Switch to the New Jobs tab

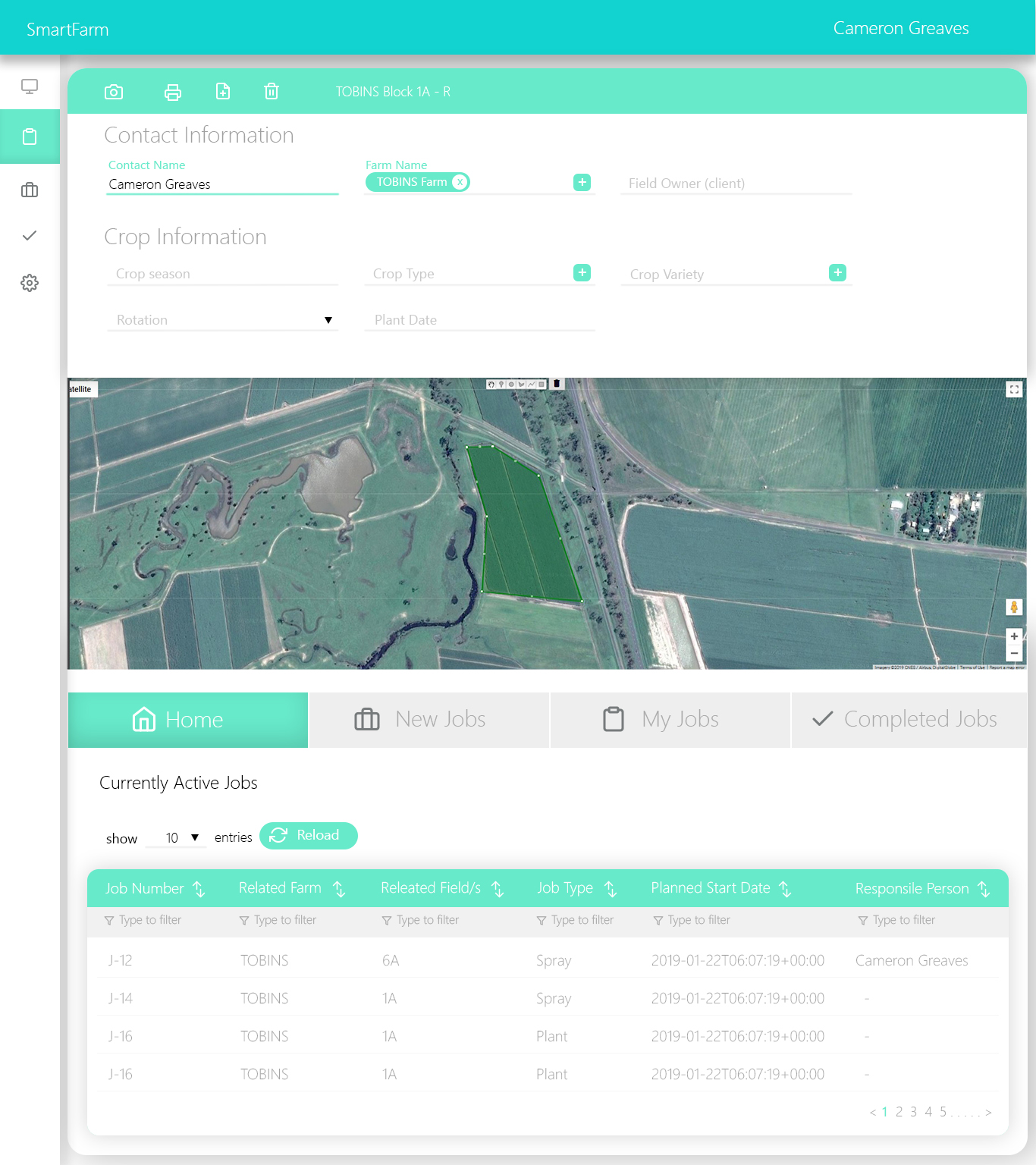tap(429, 720)
